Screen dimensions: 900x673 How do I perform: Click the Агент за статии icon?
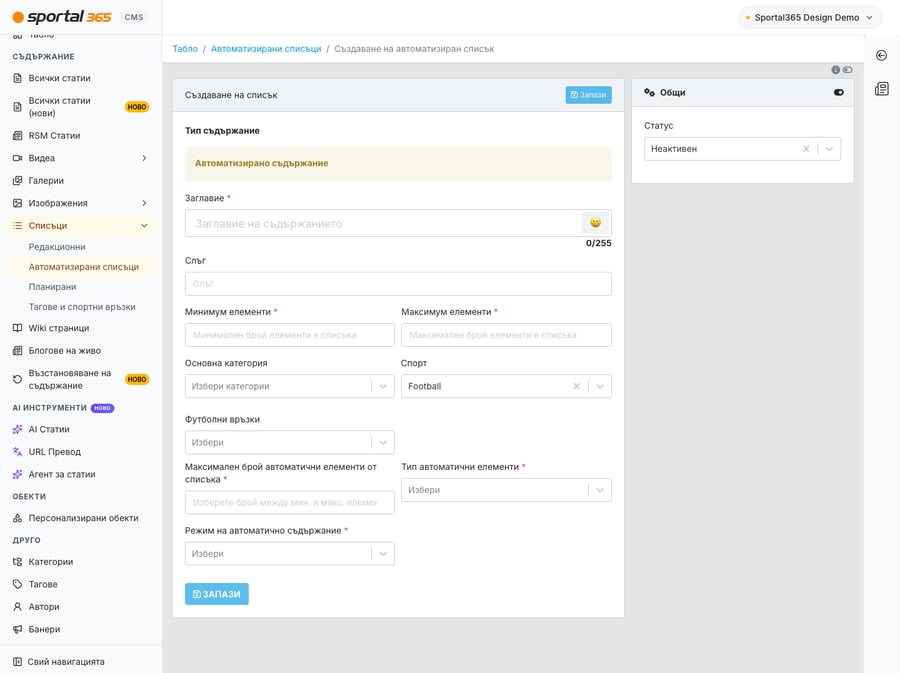point(17,474)
